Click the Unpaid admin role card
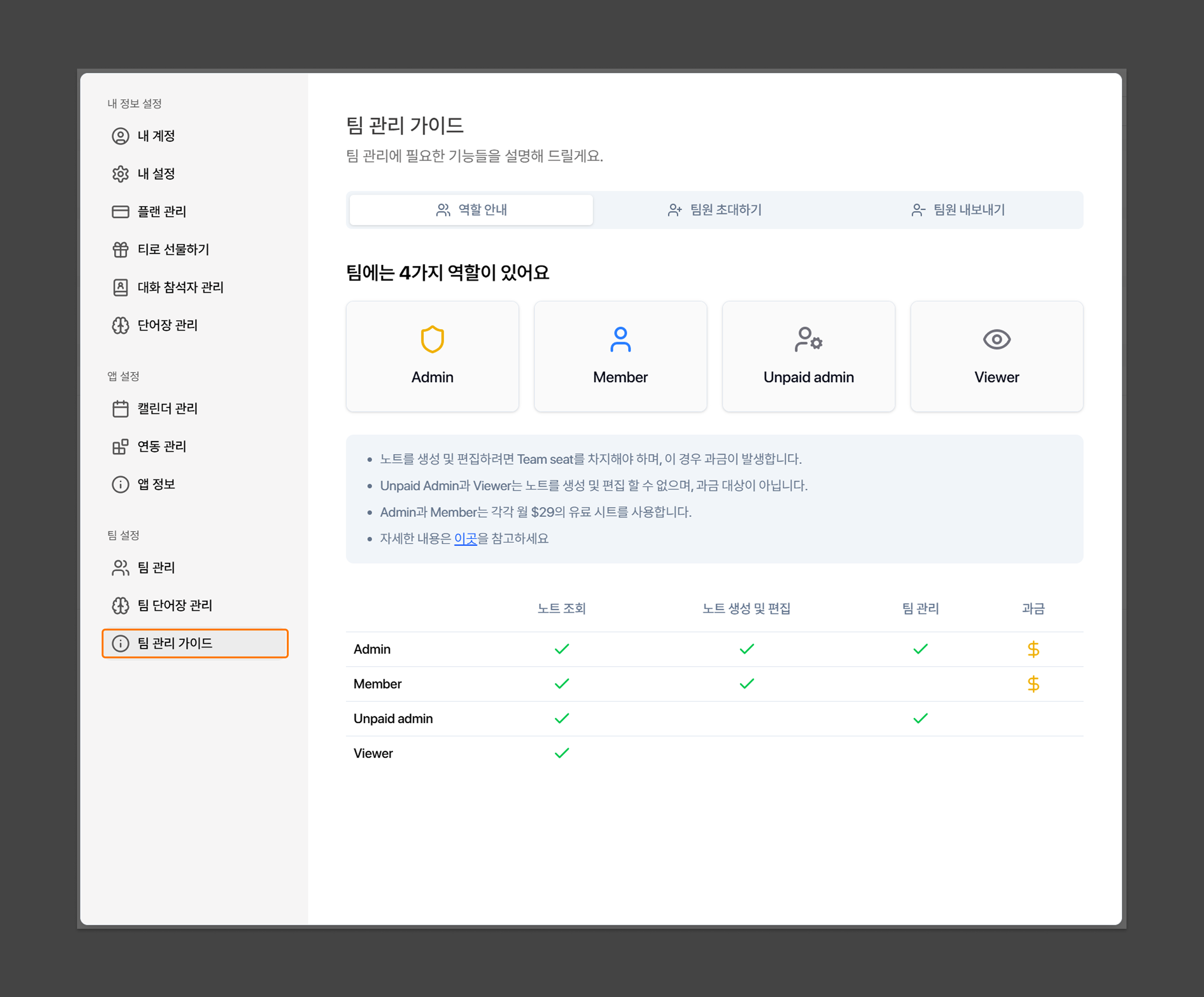1204x997 pixels. [809, 356]
